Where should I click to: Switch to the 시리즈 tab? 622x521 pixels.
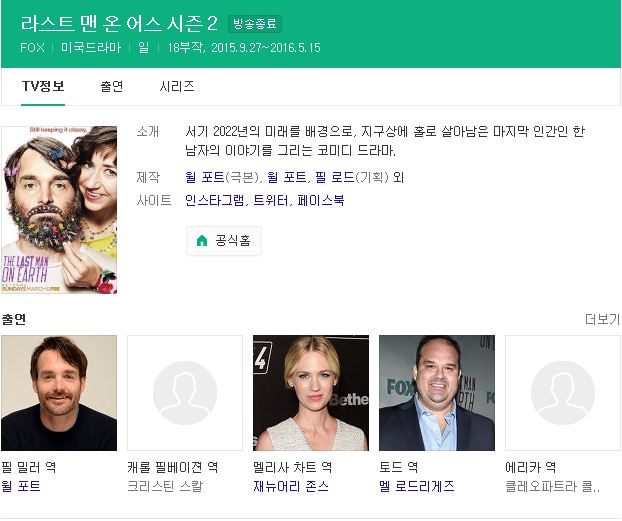point(177,87)
